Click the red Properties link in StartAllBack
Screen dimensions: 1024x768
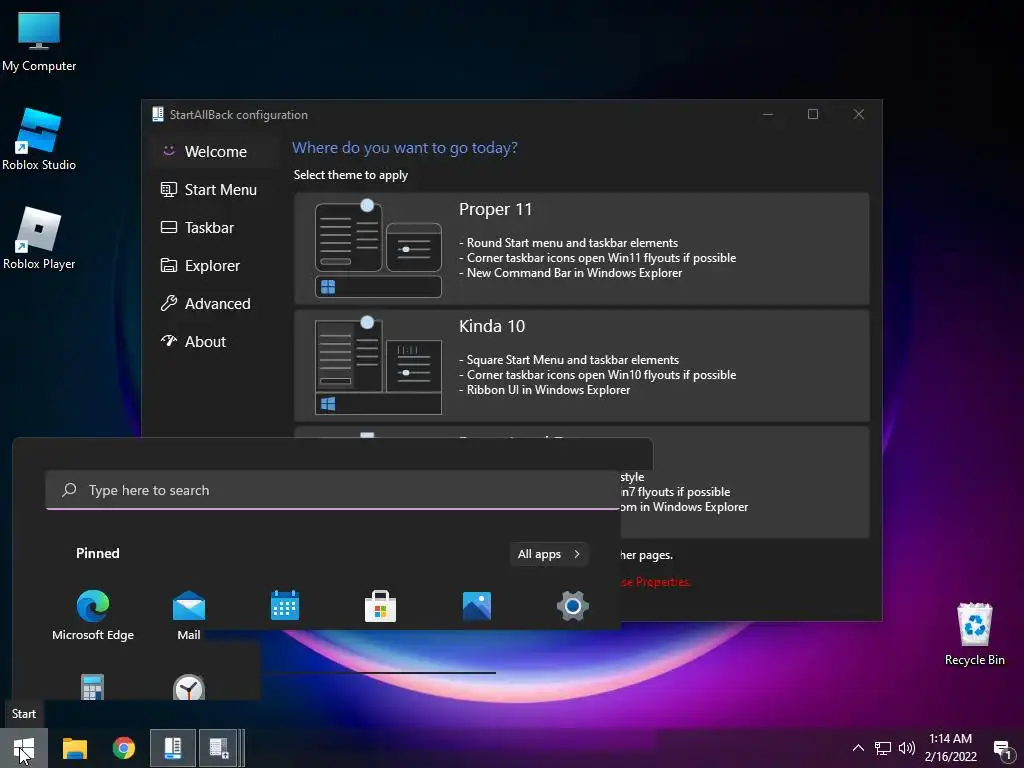click(x=656, y=582)
